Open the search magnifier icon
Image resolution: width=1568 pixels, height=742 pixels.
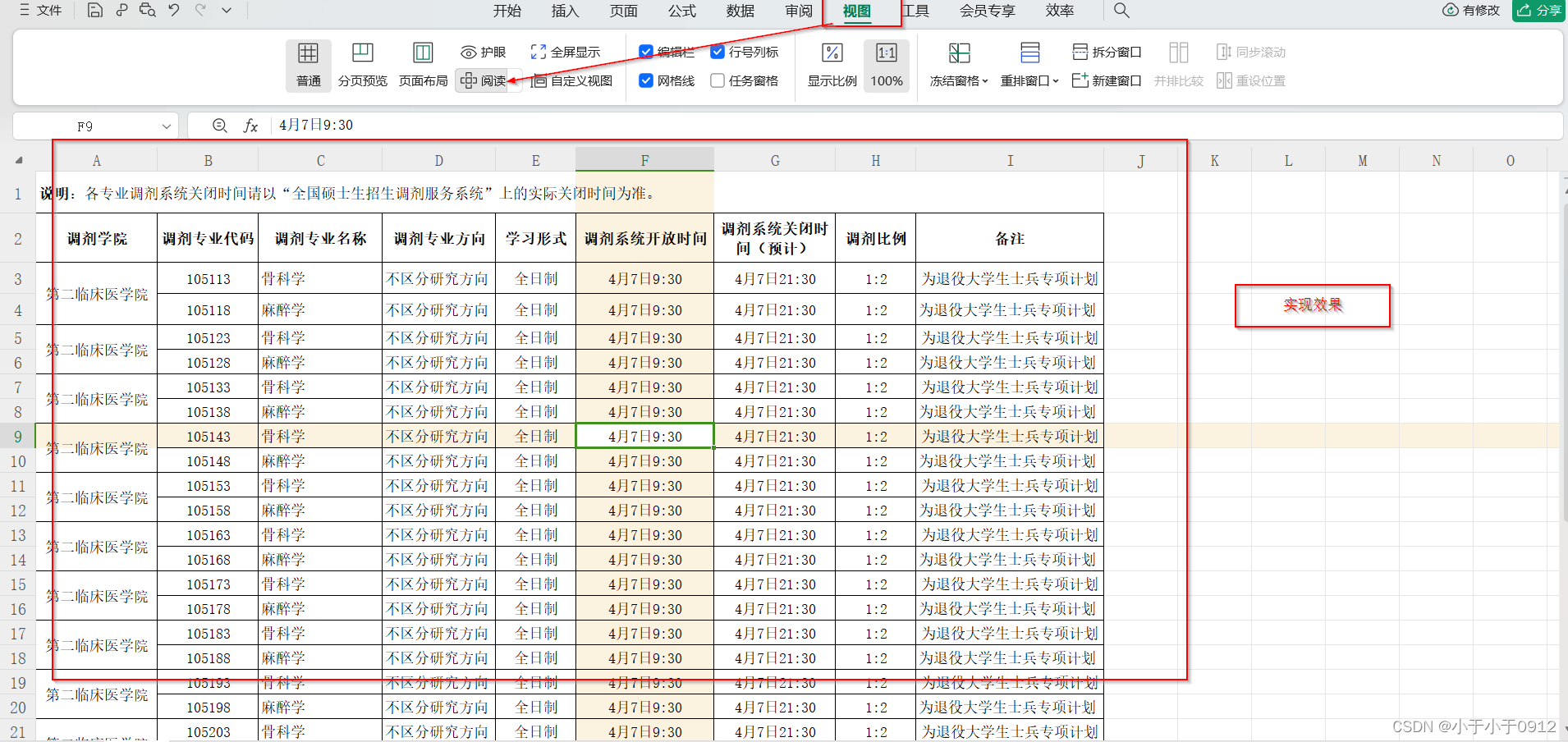pos(1121,11)
